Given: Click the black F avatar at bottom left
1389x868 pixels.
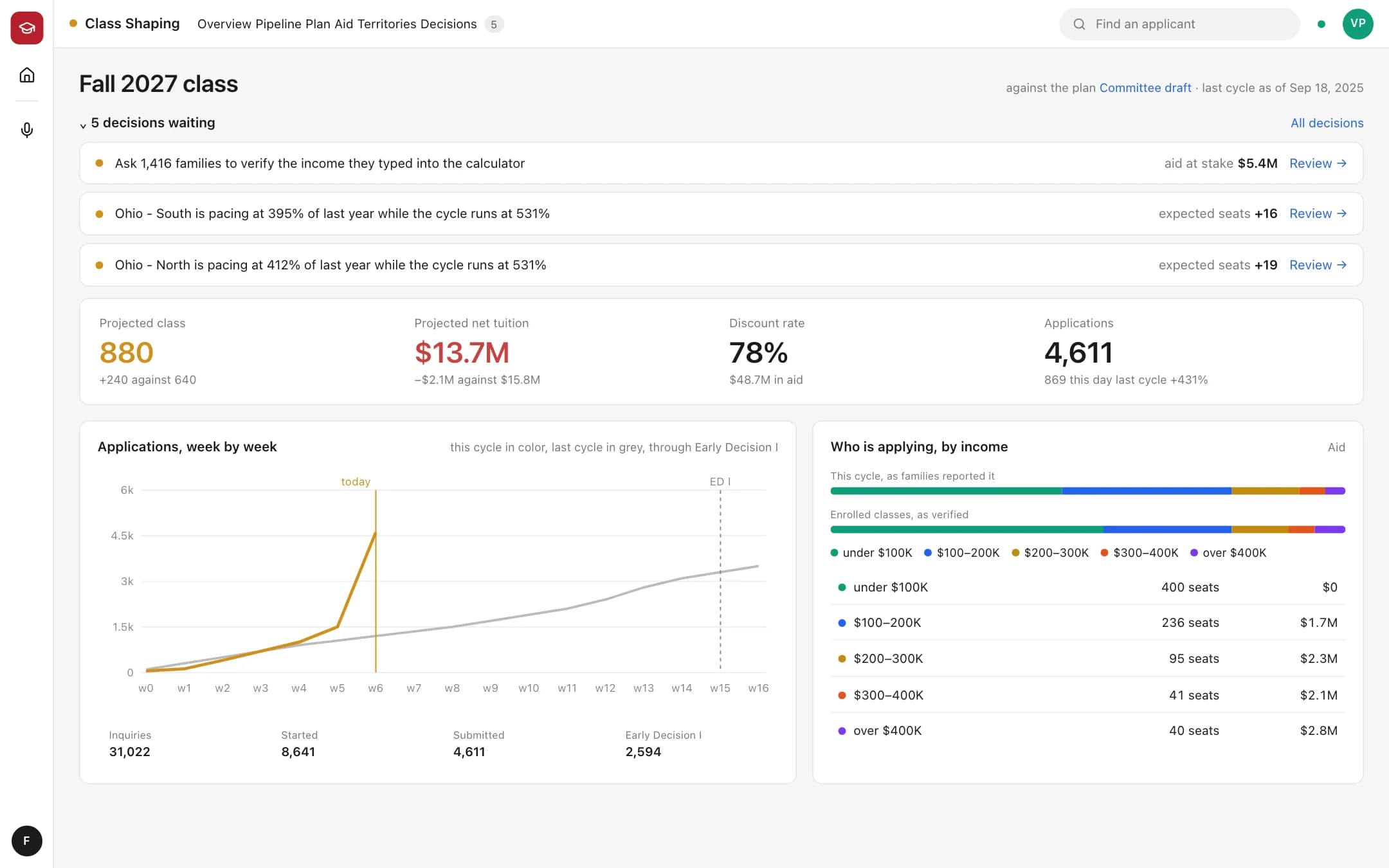Looking at the screenshot, I should point(27,840).
